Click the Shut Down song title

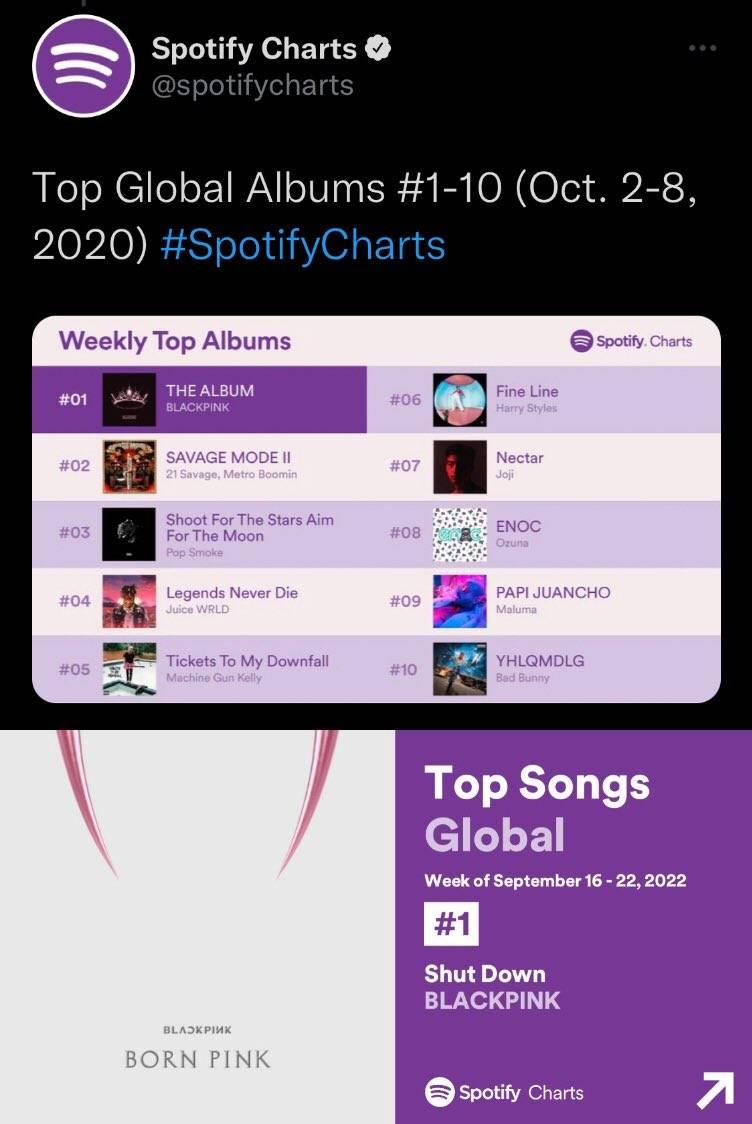point(485,973)
